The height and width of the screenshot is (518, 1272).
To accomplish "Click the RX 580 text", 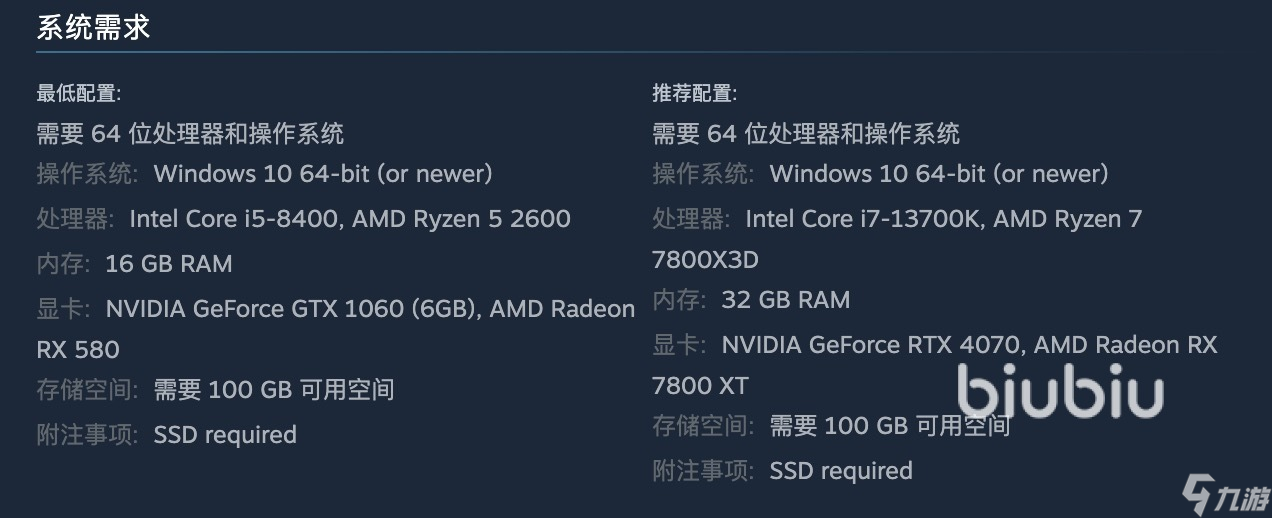I will tap(78, 350).
